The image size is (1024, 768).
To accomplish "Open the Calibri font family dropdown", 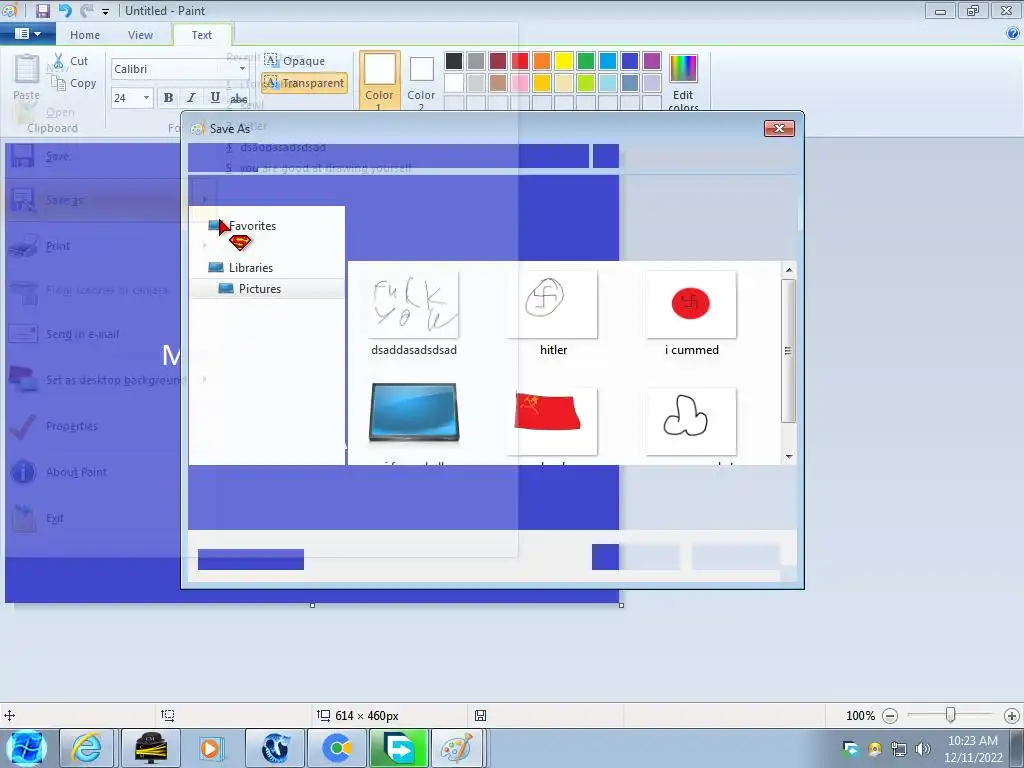I will pos(242,69).
